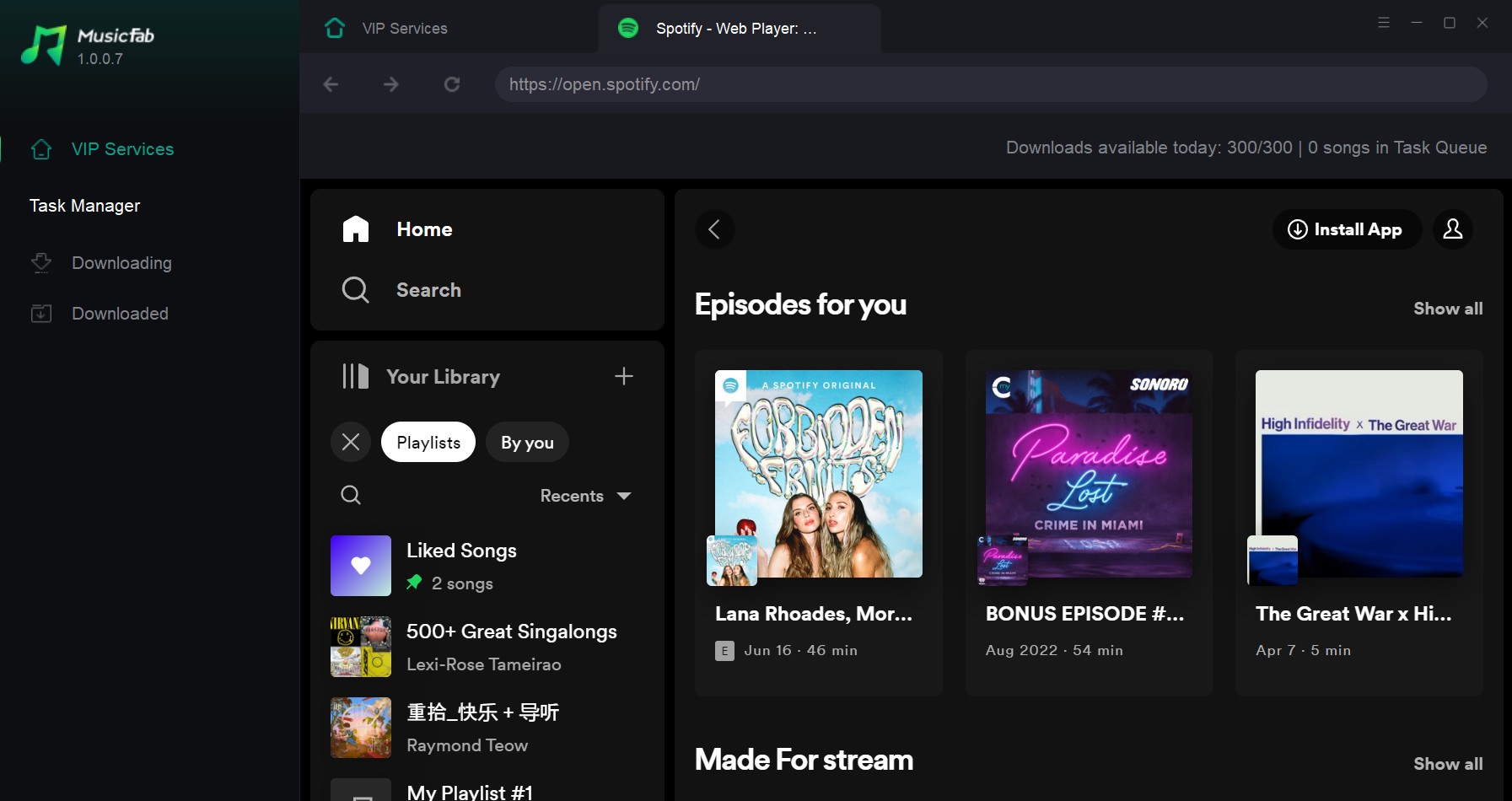This screenshot has width=1512, height=801.
Task: Click the home icon on VIP Services tab
Action: tap(335, 28)
